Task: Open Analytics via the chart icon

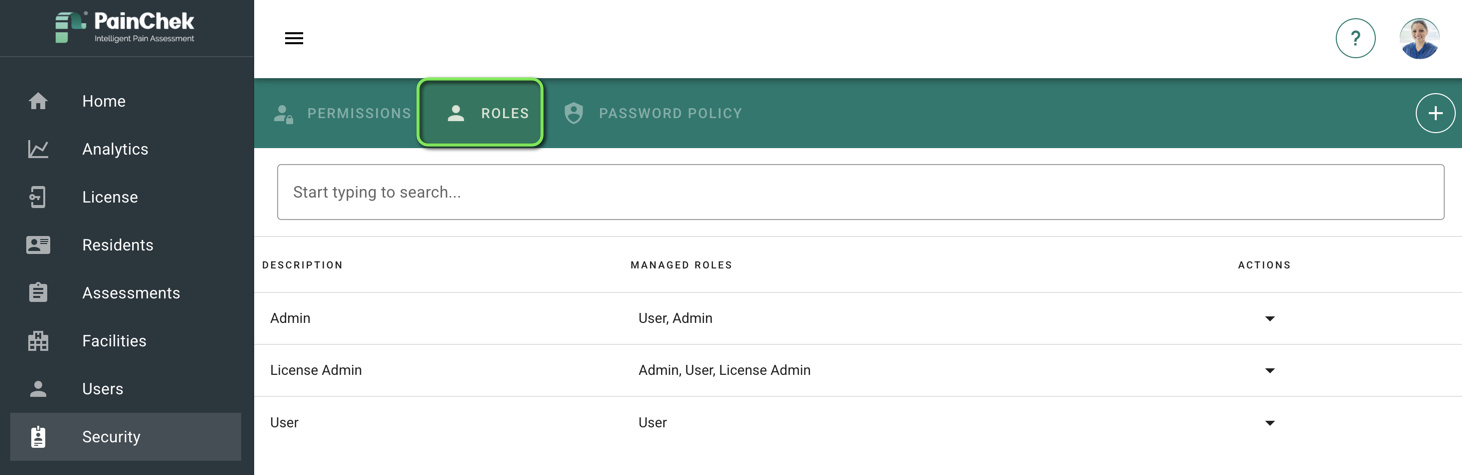Action: click(38, 149)
